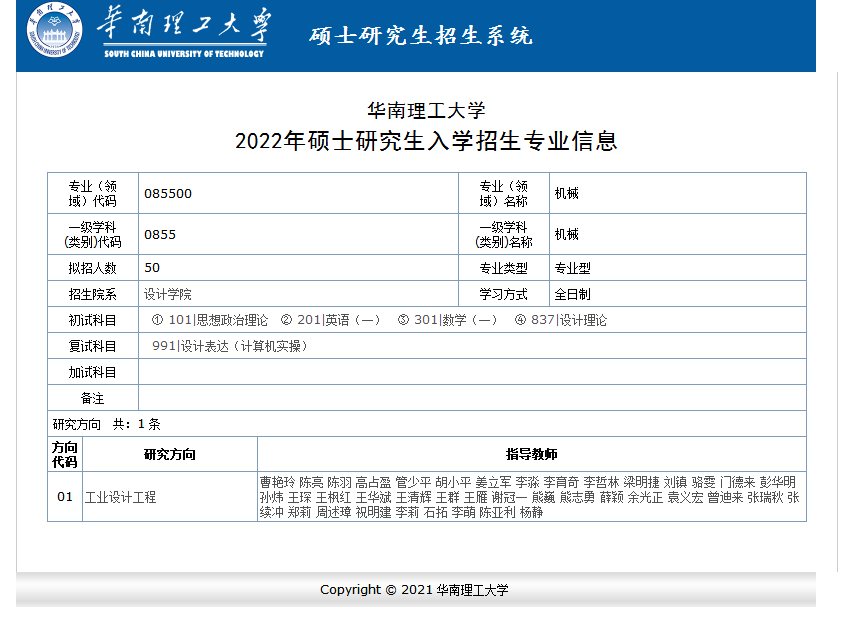Click the 专业（领域）代码 label cell
Image resolution: width=852 pixels, height=626 pixels.
93,193
